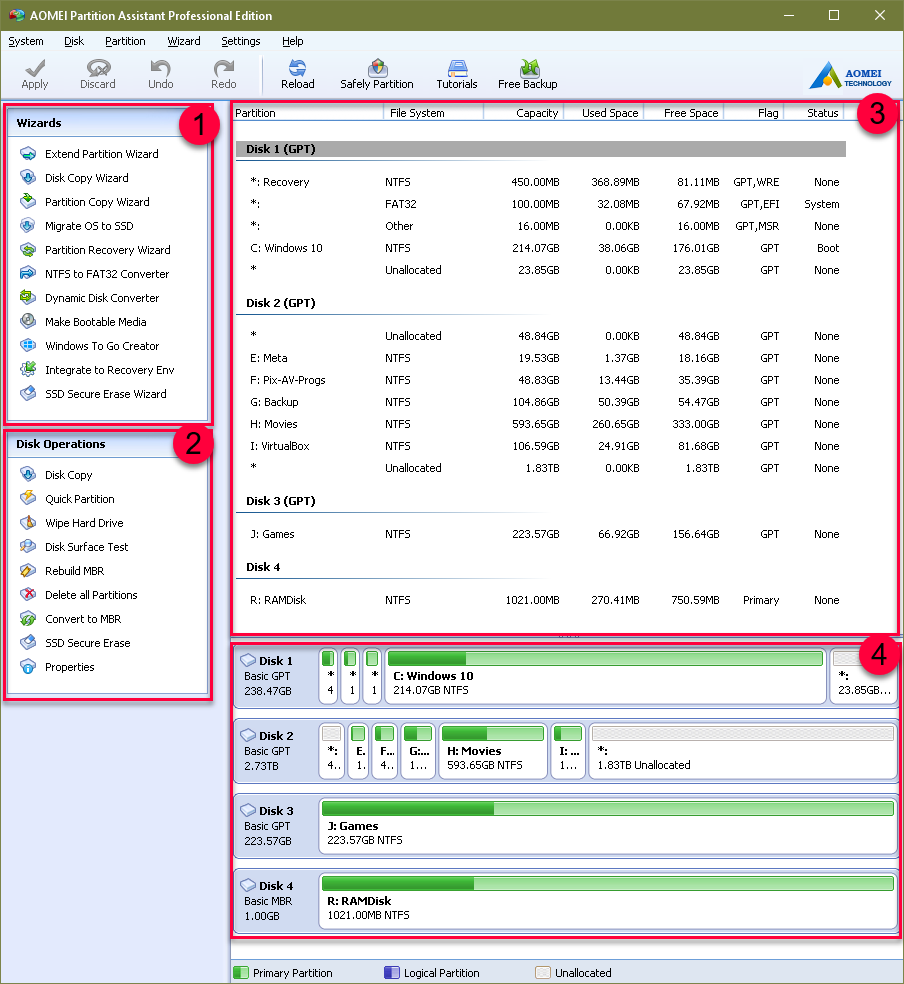The width and height of the screenshot is (904, 984).
Task: Click the Unallocated legend swatch
Action: click(543, 973)
